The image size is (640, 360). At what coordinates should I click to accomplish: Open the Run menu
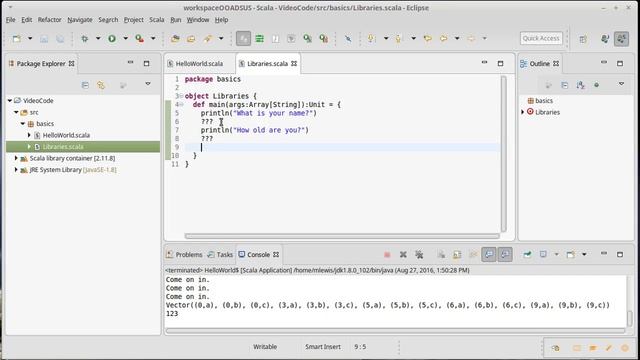[176, 20]
